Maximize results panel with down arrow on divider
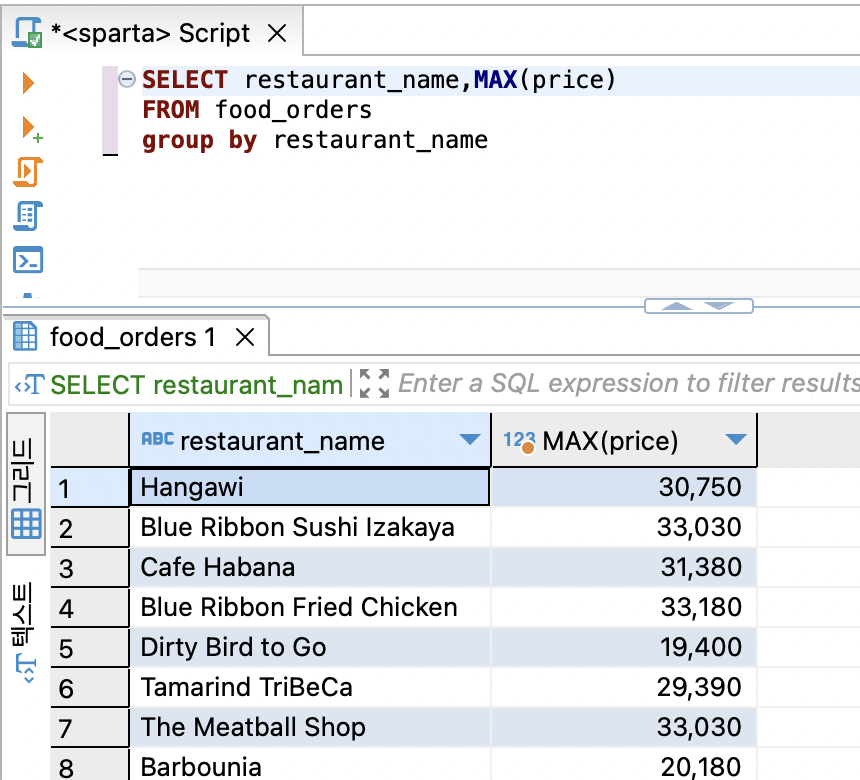The height and width of the screenshot is (780, 860). [x=718, y=306]
